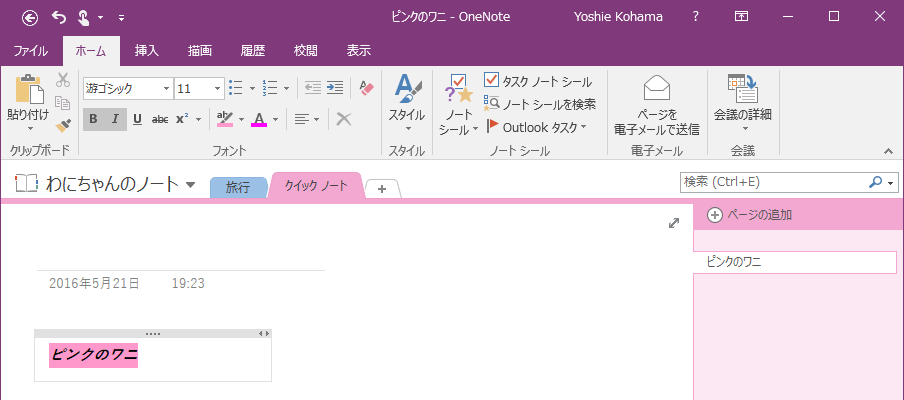The image size is (904, 400).
Task: Switch to the 挿入 tab
Action: coord(146,51)
